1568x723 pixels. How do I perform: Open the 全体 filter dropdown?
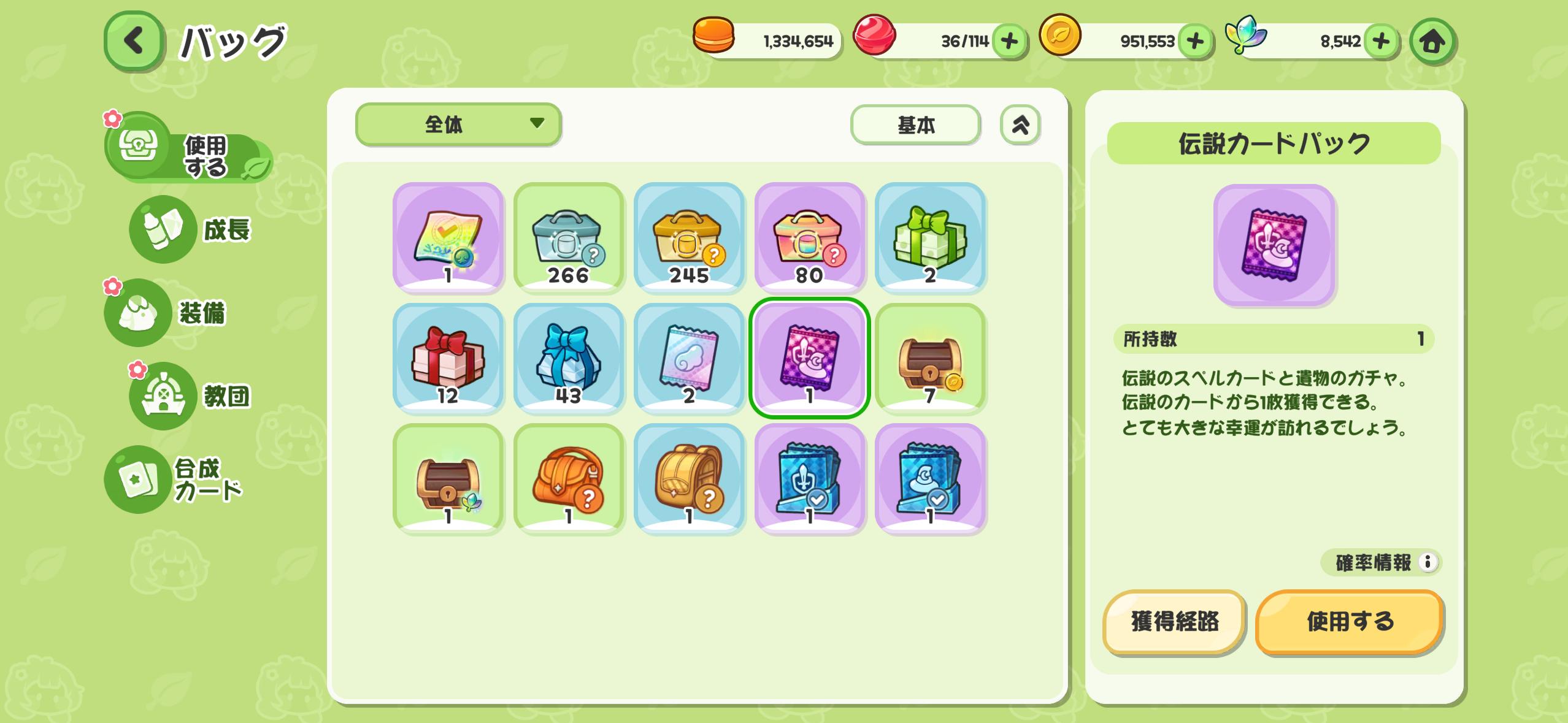[x=458, y=124]
